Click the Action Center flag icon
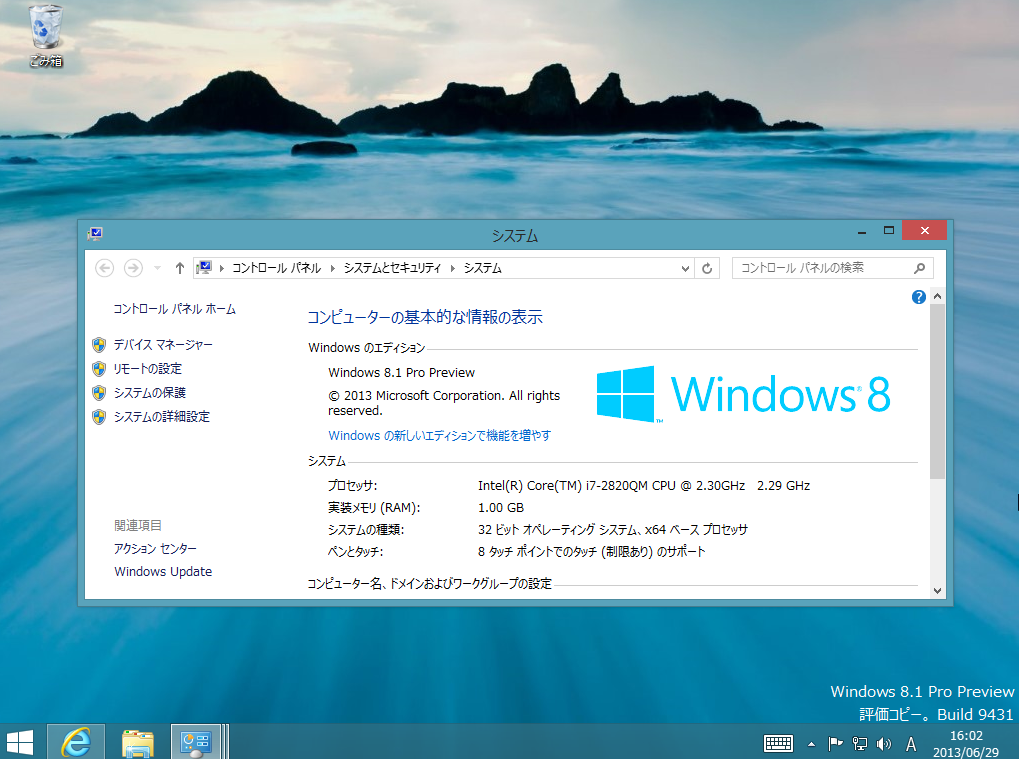1019x759 pixels. (835, 743)
